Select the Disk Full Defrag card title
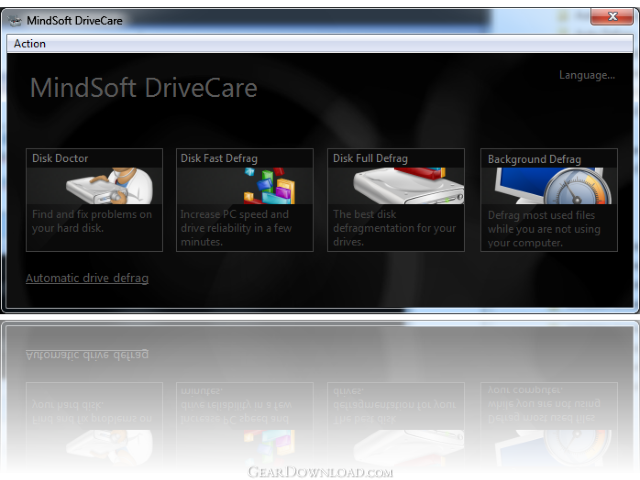Image resolution: width=640 pixels, height=480 pixels. coord(370,158)
